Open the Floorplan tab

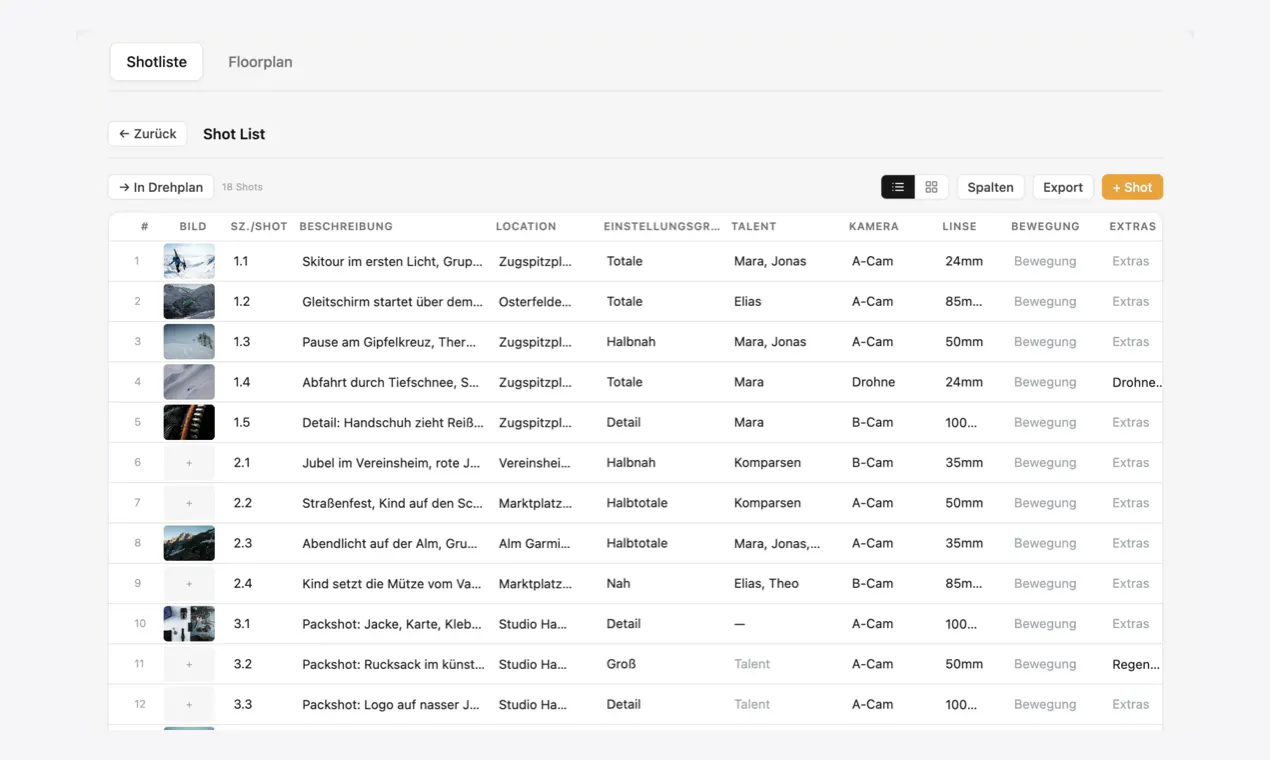pos(260,62)
